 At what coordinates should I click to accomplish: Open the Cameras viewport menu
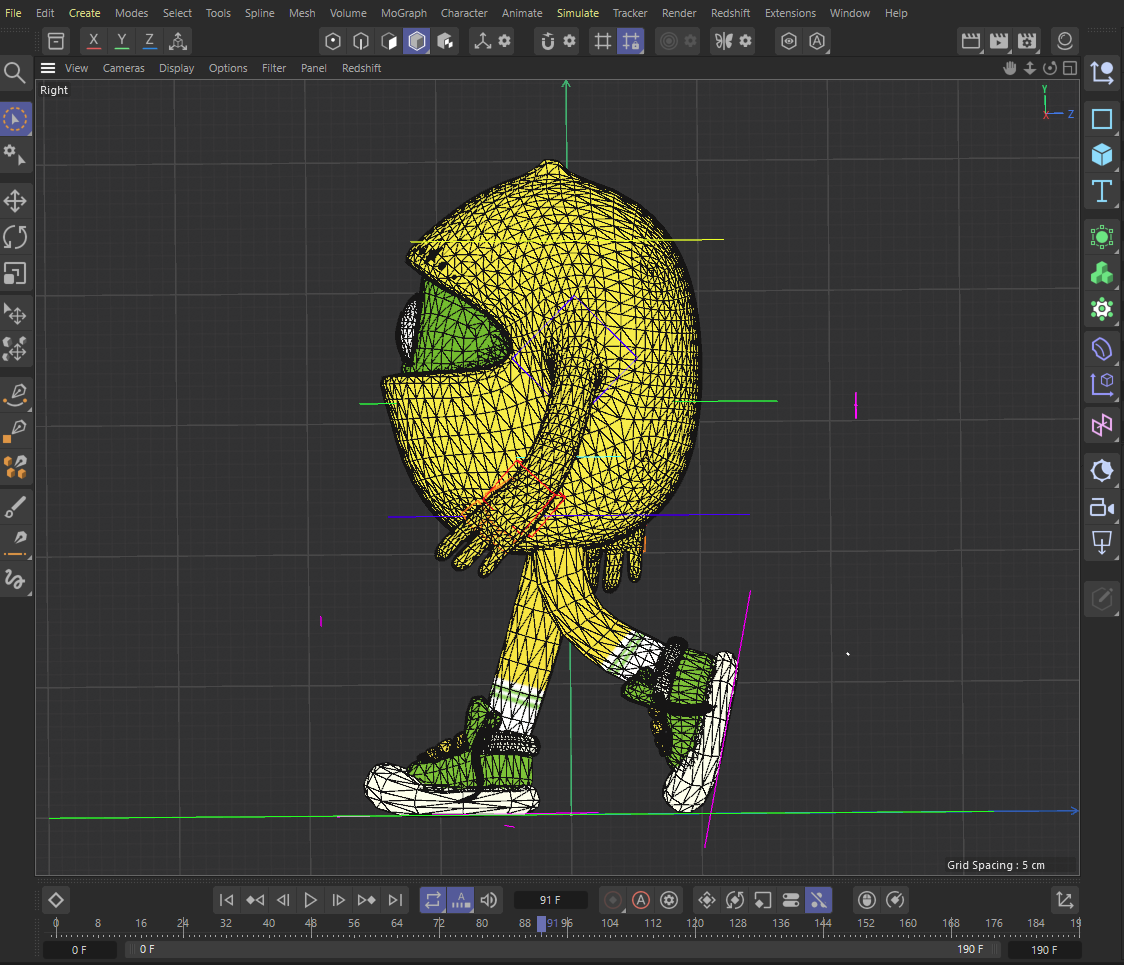pyautogui.click(x=123, y=68)
